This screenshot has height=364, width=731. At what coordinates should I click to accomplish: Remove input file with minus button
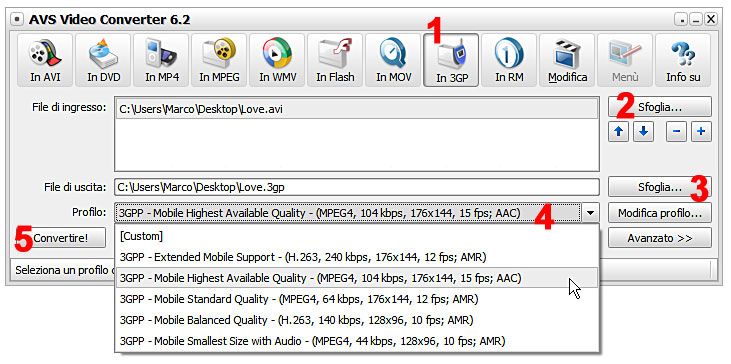(676, 132)
